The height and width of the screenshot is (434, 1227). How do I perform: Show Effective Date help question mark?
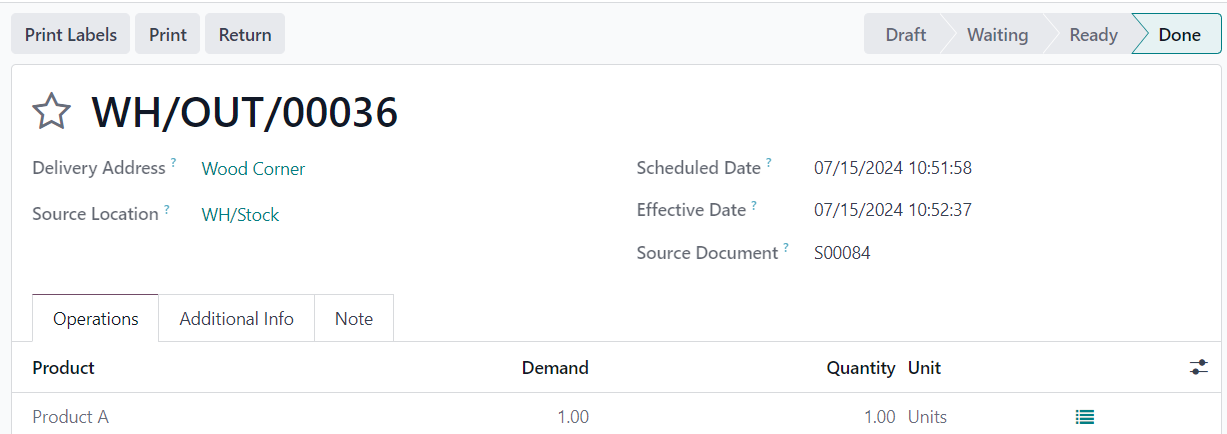(754, 204)
